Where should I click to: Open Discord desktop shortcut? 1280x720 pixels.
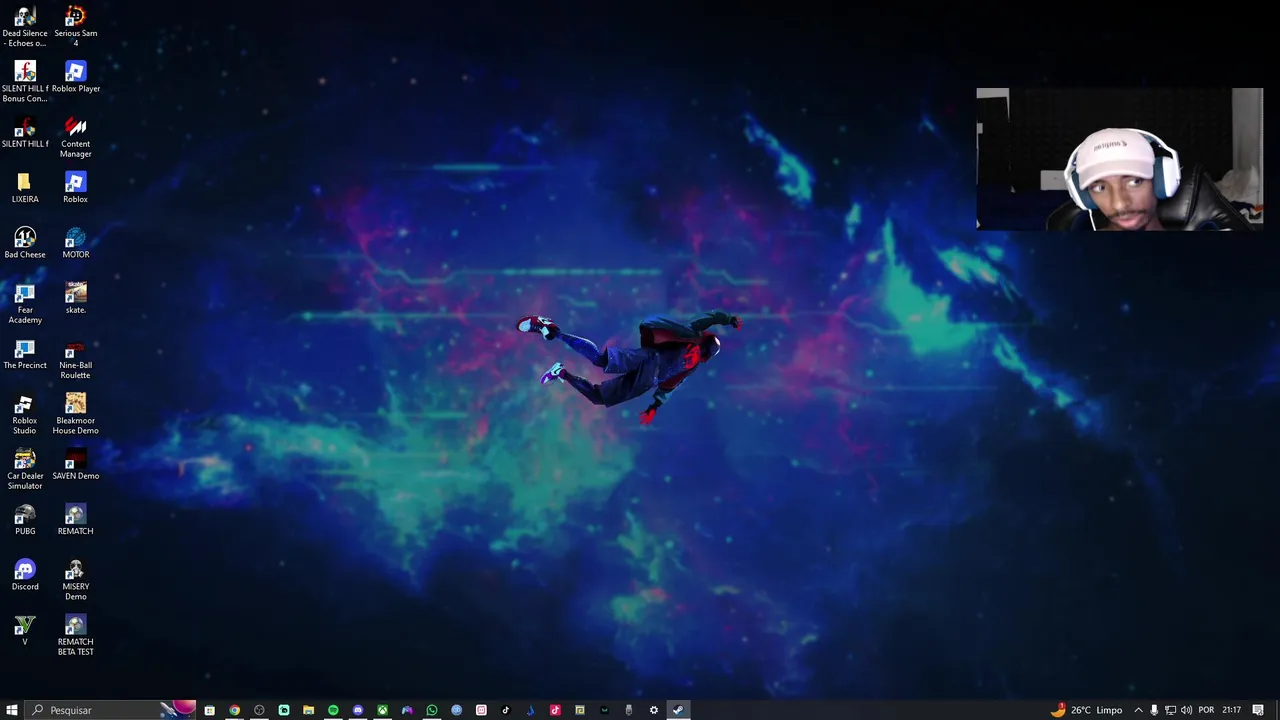pos(25,574)
